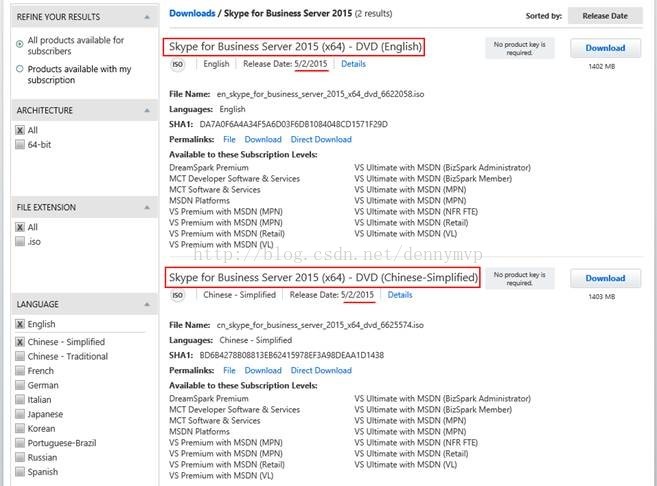657x486 pixels.
Task: Select the SHA1 hash starting BD684278
Action: click(292, 355)
